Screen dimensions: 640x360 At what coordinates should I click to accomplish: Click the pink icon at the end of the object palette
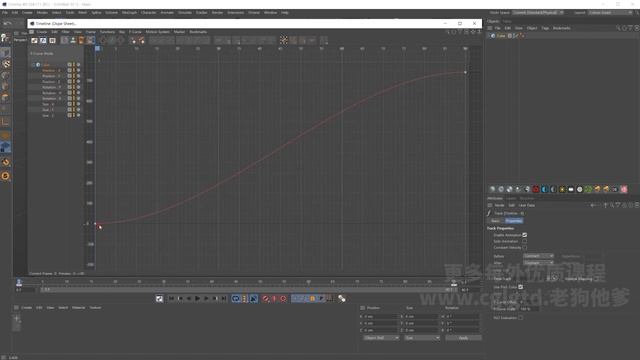[624, 189]
